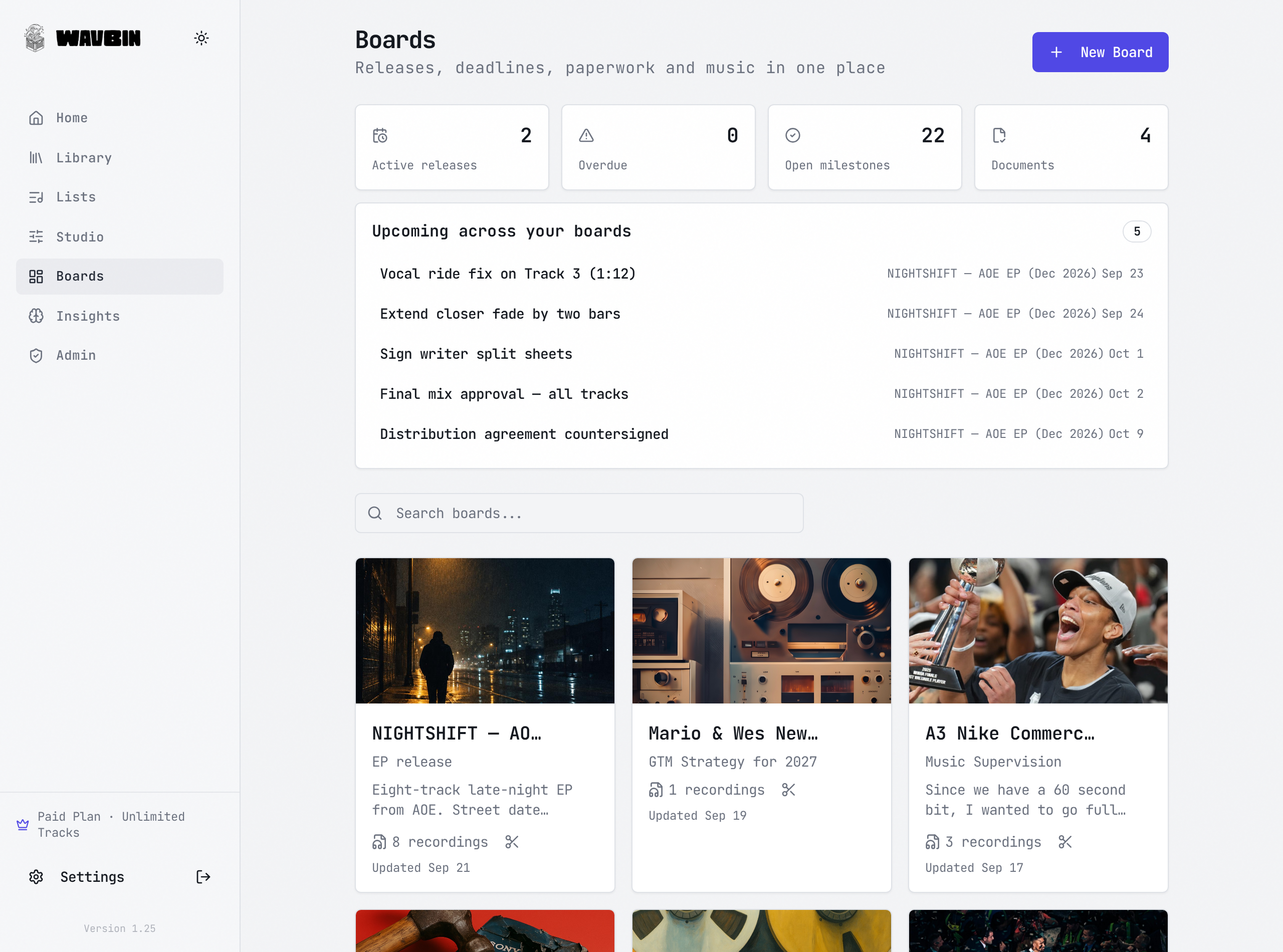
Task: Click the search magnifier icon
Action: tap(375, 513)
